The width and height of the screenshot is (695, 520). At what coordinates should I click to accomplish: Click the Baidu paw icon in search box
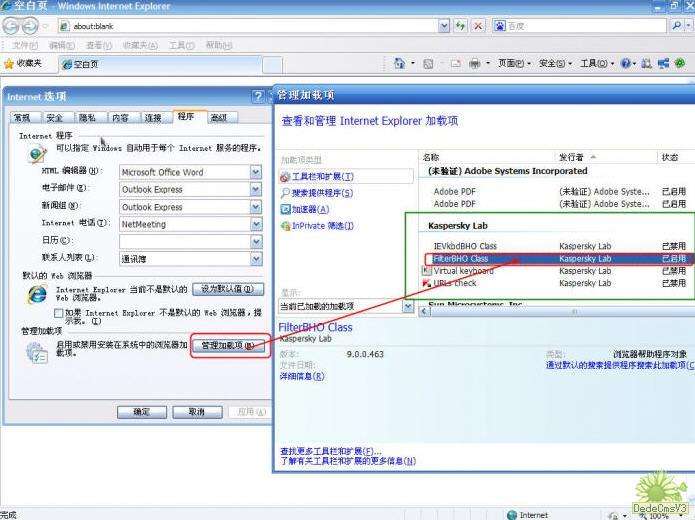(500, 26)
